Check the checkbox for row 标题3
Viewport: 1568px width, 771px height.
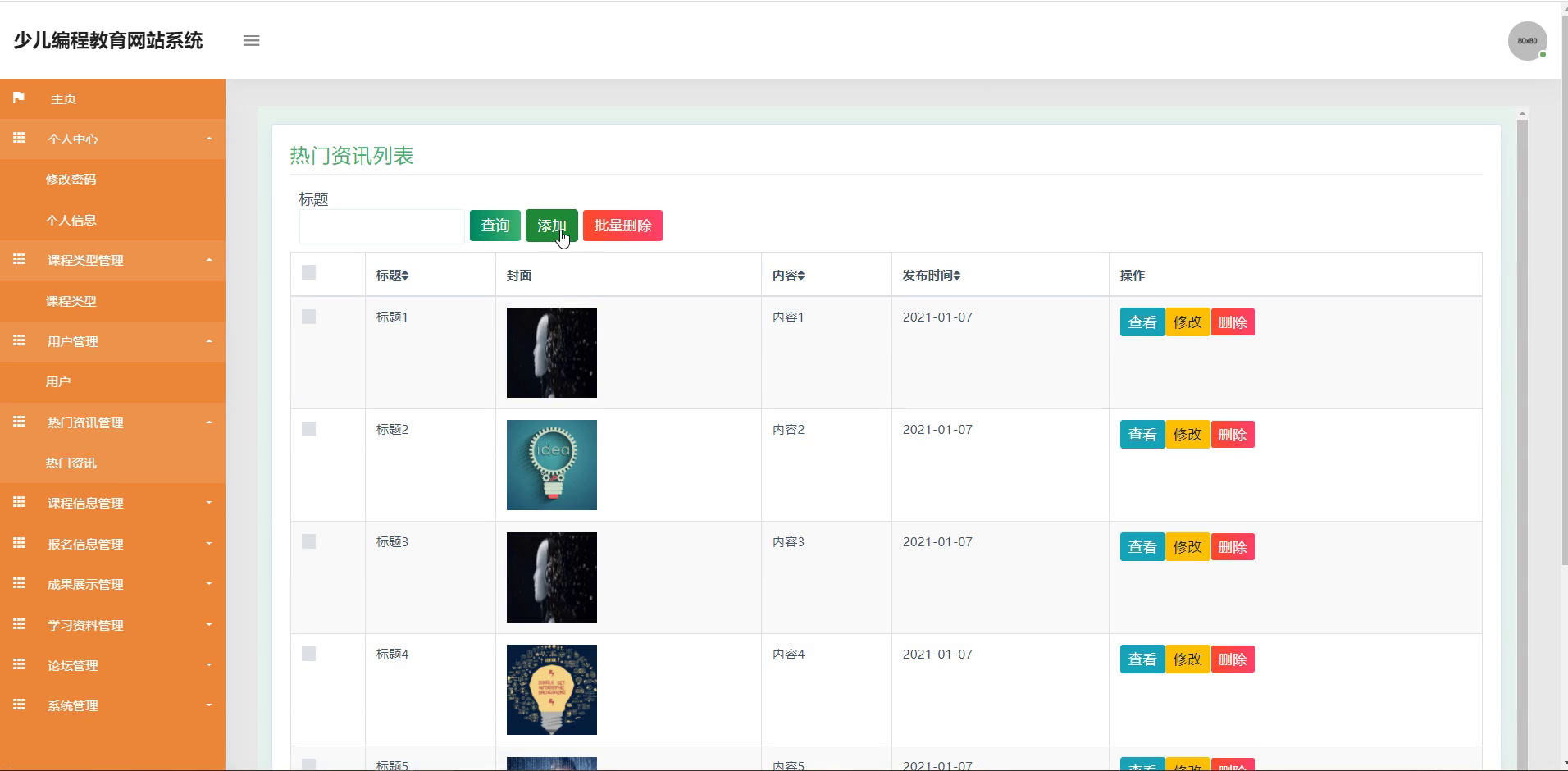point(308,541)
